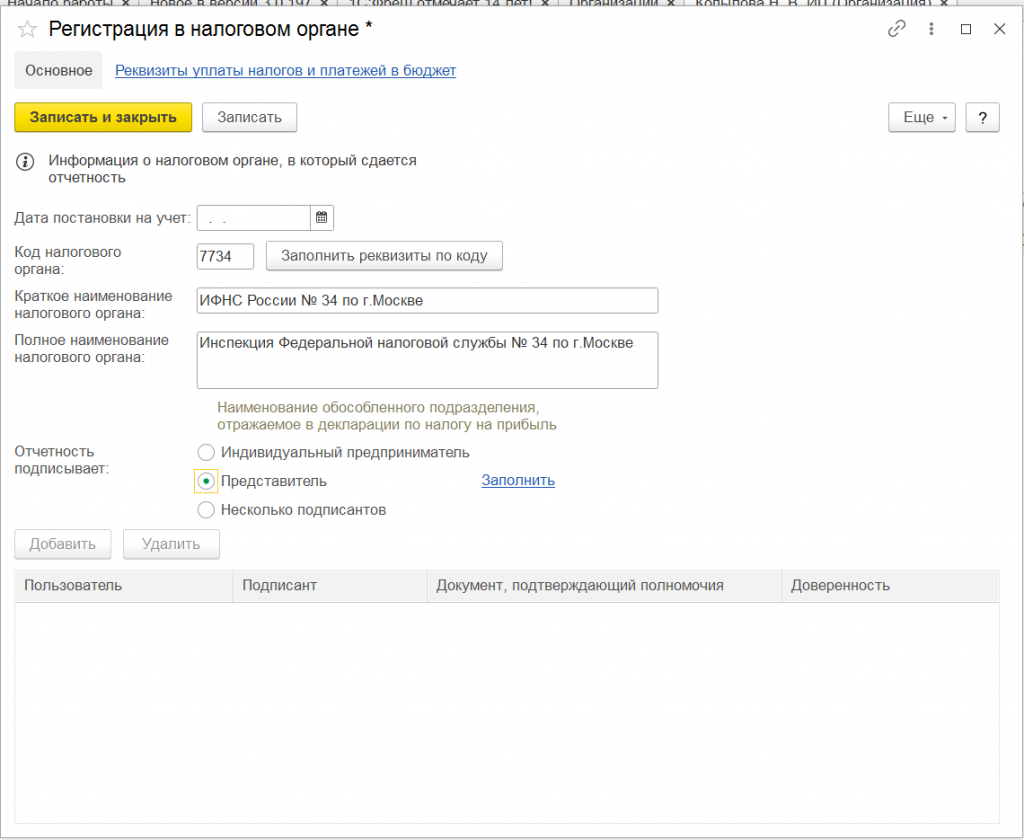
Task: Click the tax authority code field with 7734
Action: (225, 256)
